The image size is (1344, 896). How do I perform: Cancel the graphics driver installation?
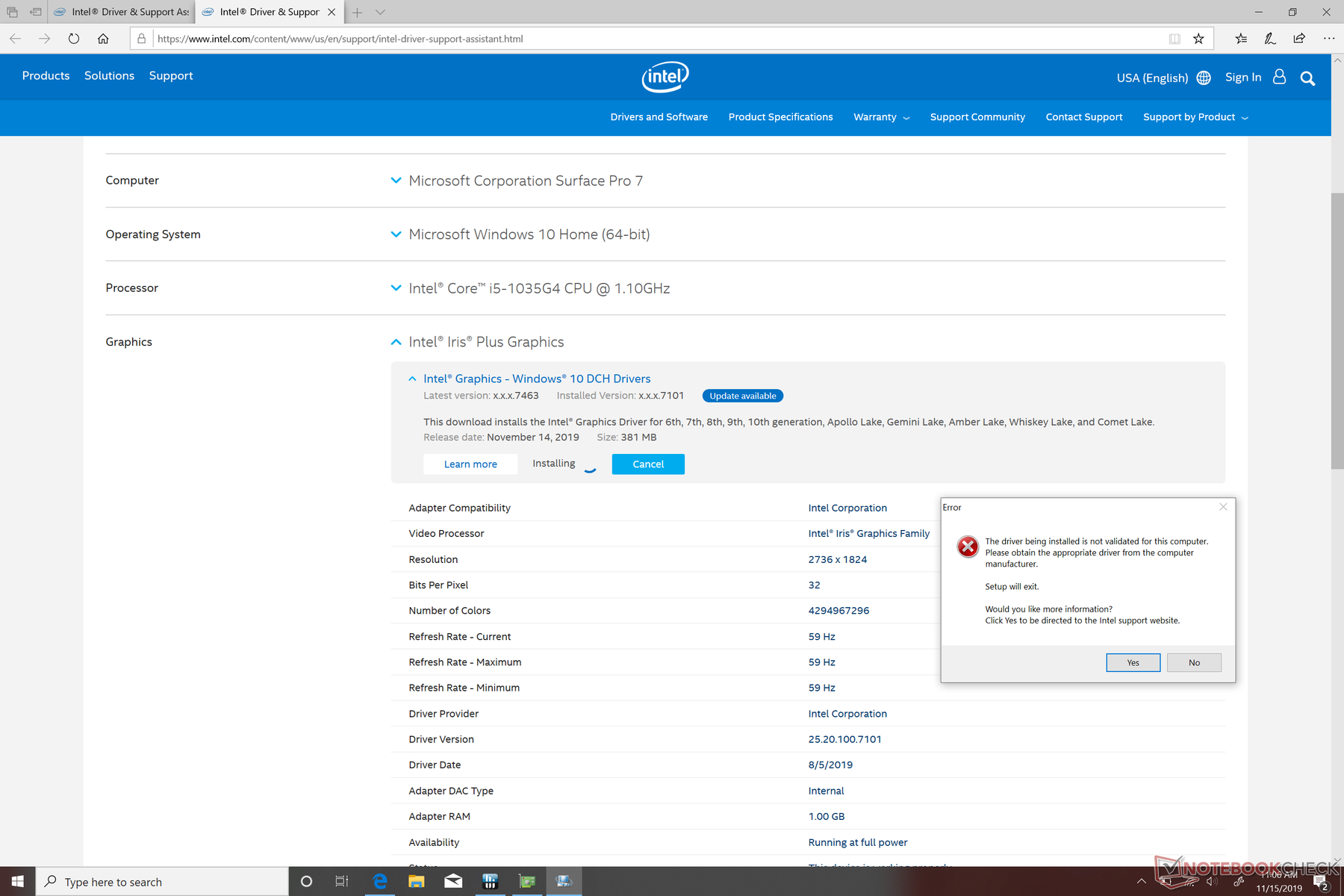pyautogui.click(x=647, y=464)
